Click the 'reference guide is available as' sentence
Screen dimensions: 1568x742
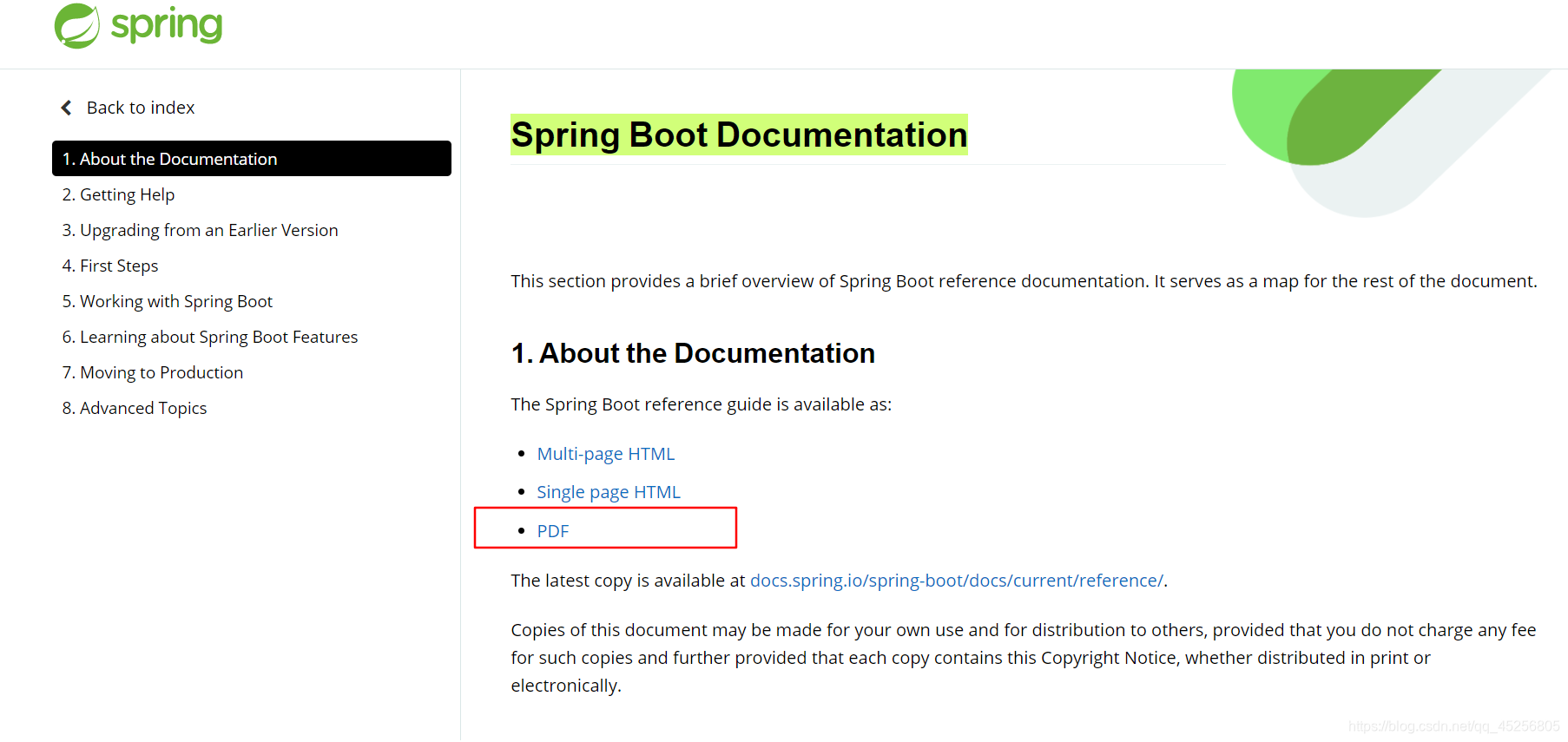702,404
